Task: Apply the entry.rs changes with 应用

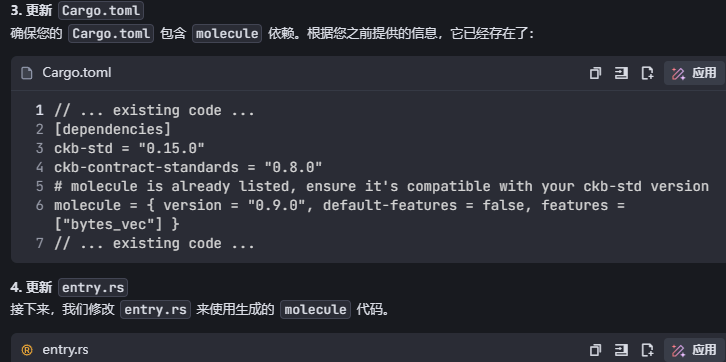Action: coord(694,350)
